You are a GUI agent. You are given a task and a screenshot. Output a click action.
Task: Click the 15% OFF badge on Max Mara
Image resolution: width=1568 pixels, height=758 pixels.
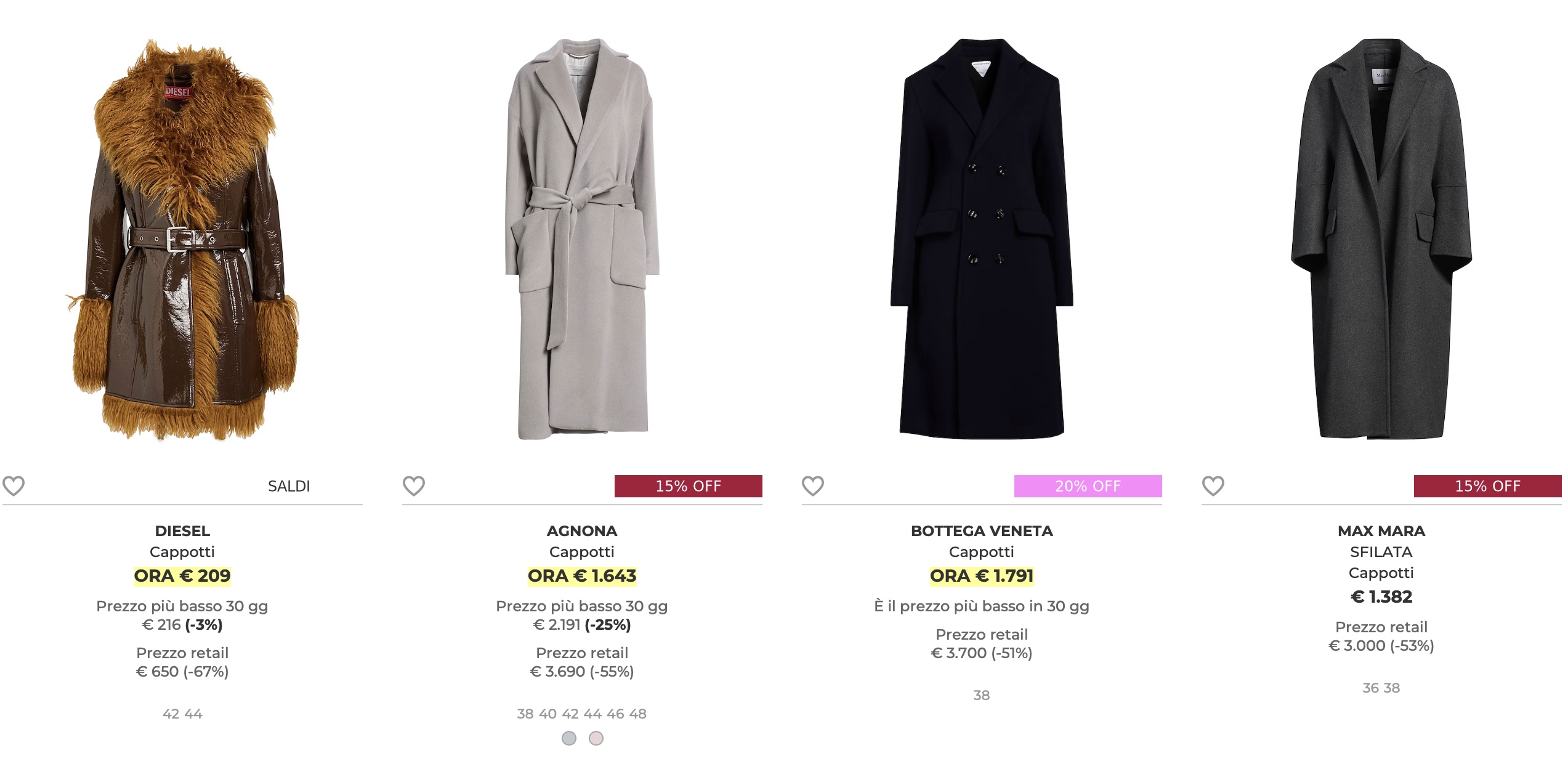1487,486
